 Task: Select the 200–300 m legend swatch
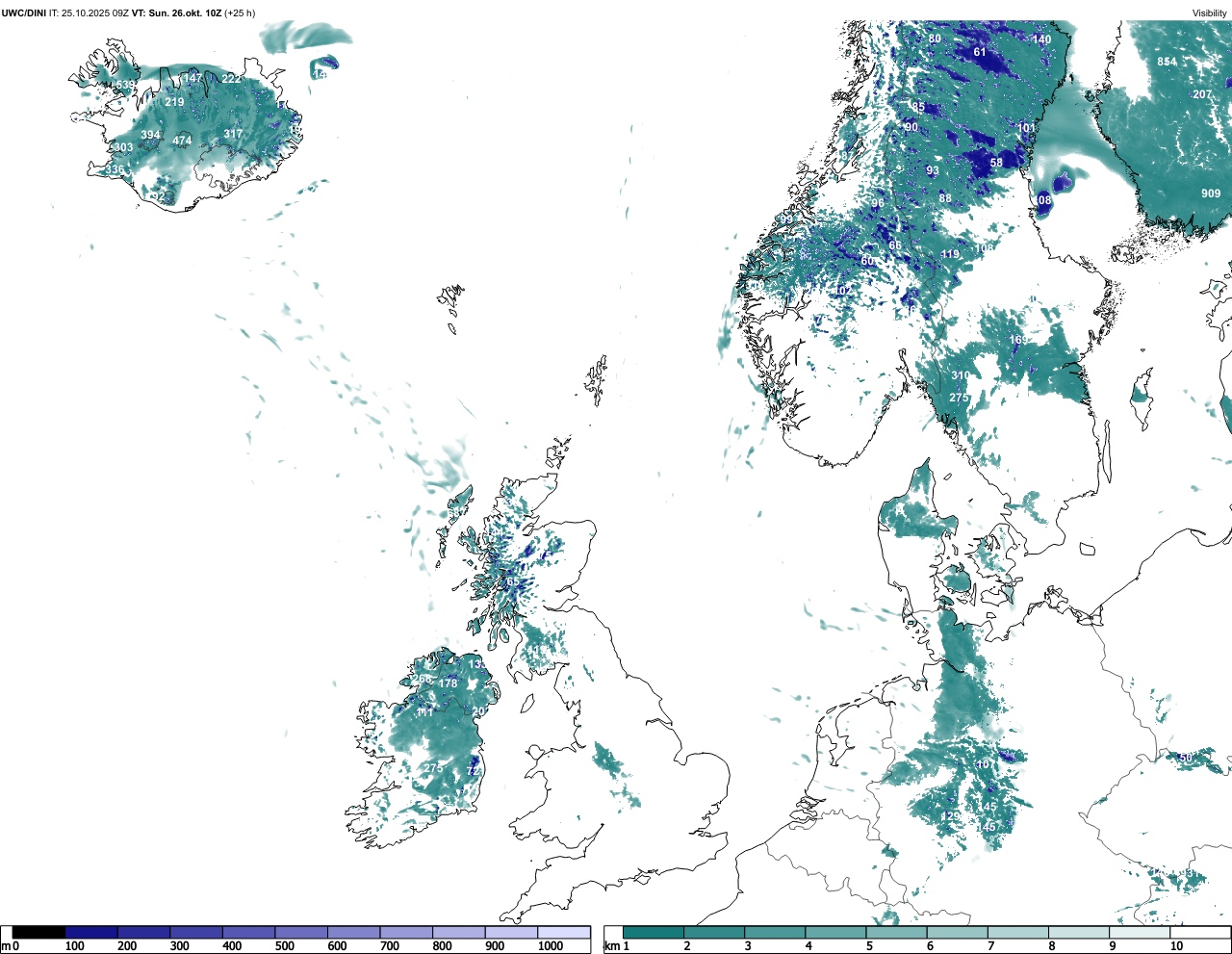tap(144, 932)
